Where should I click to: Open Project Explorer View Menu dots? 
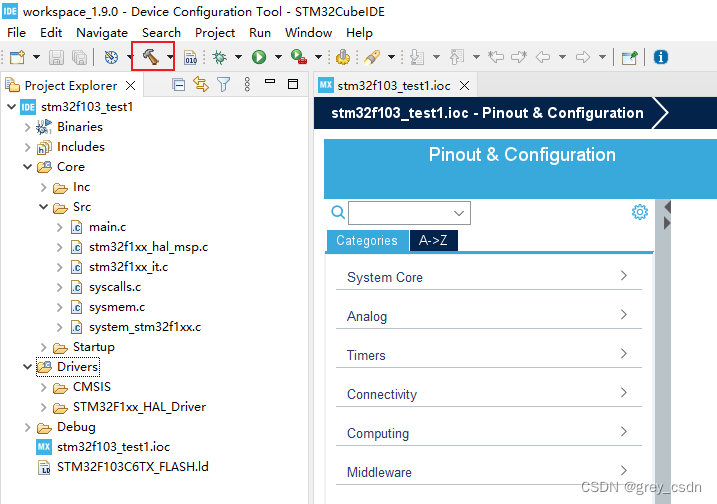point(247,85)
